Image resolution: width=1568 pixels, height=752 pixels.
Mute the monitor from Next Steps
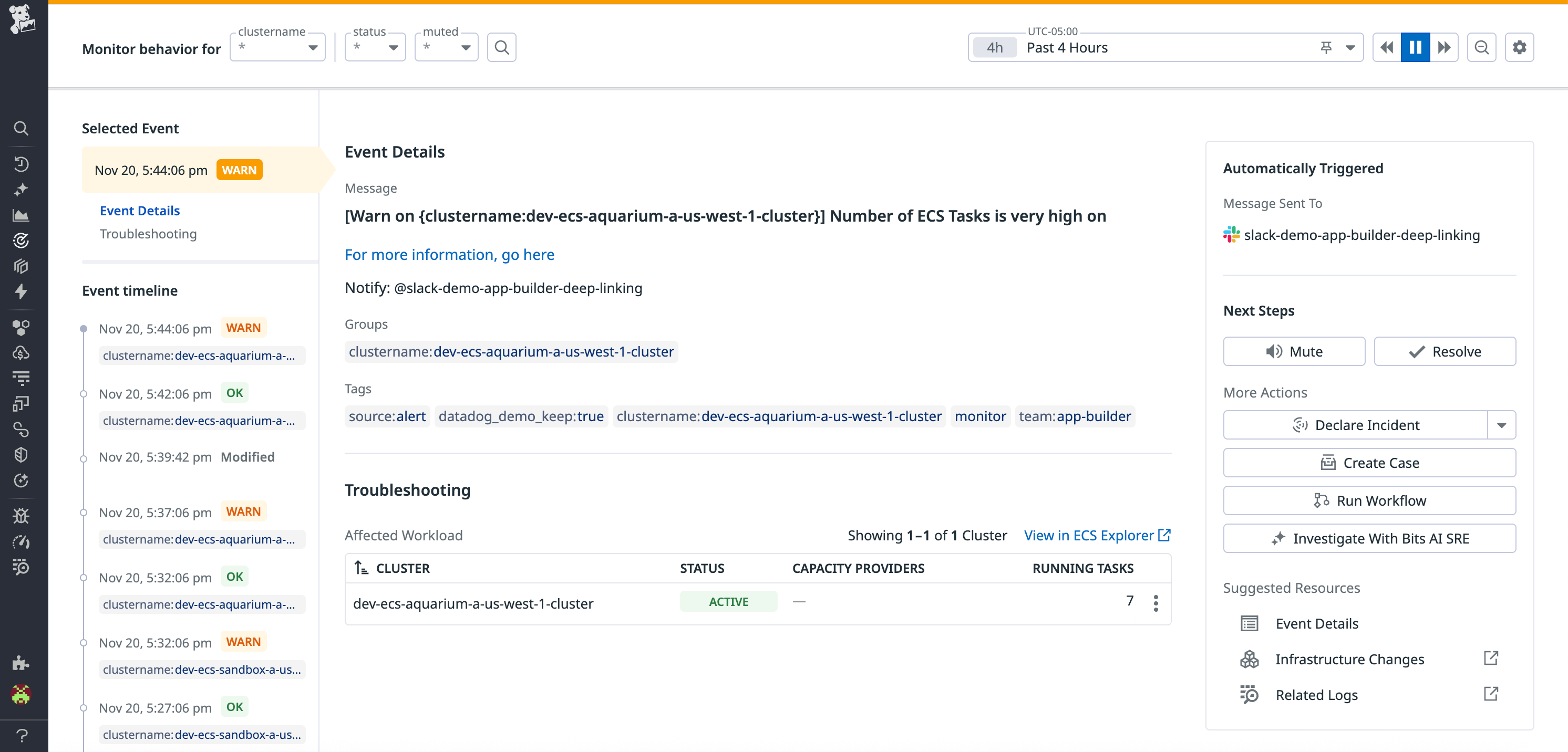click(x=1294, y=351)
